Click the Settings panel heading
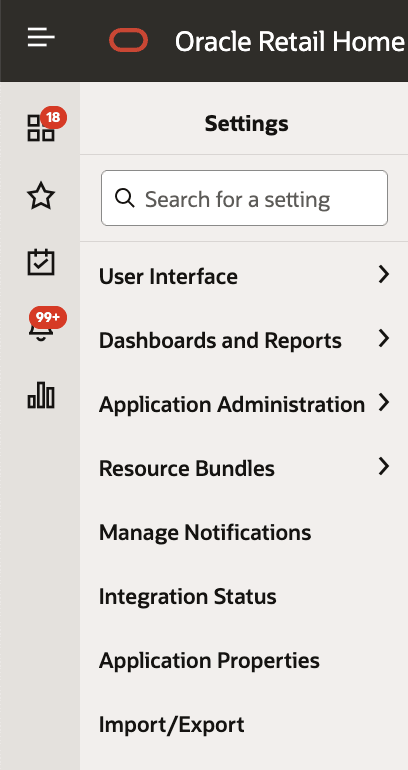Image resolution: width=408 pixels, height=770 pixels. click(x=246, y=123)
